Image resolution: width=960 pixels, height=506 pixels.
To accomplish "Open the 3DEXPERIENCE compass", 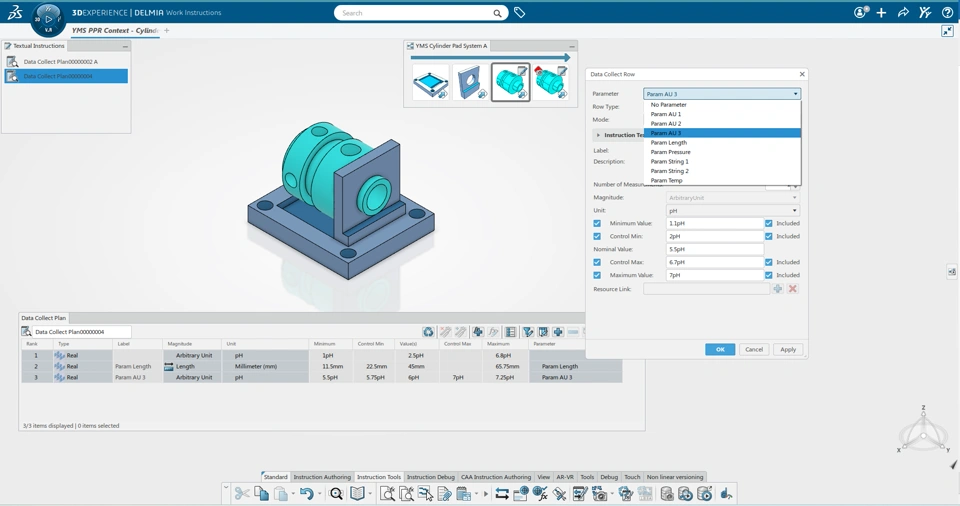I will [x=48, y=20].
